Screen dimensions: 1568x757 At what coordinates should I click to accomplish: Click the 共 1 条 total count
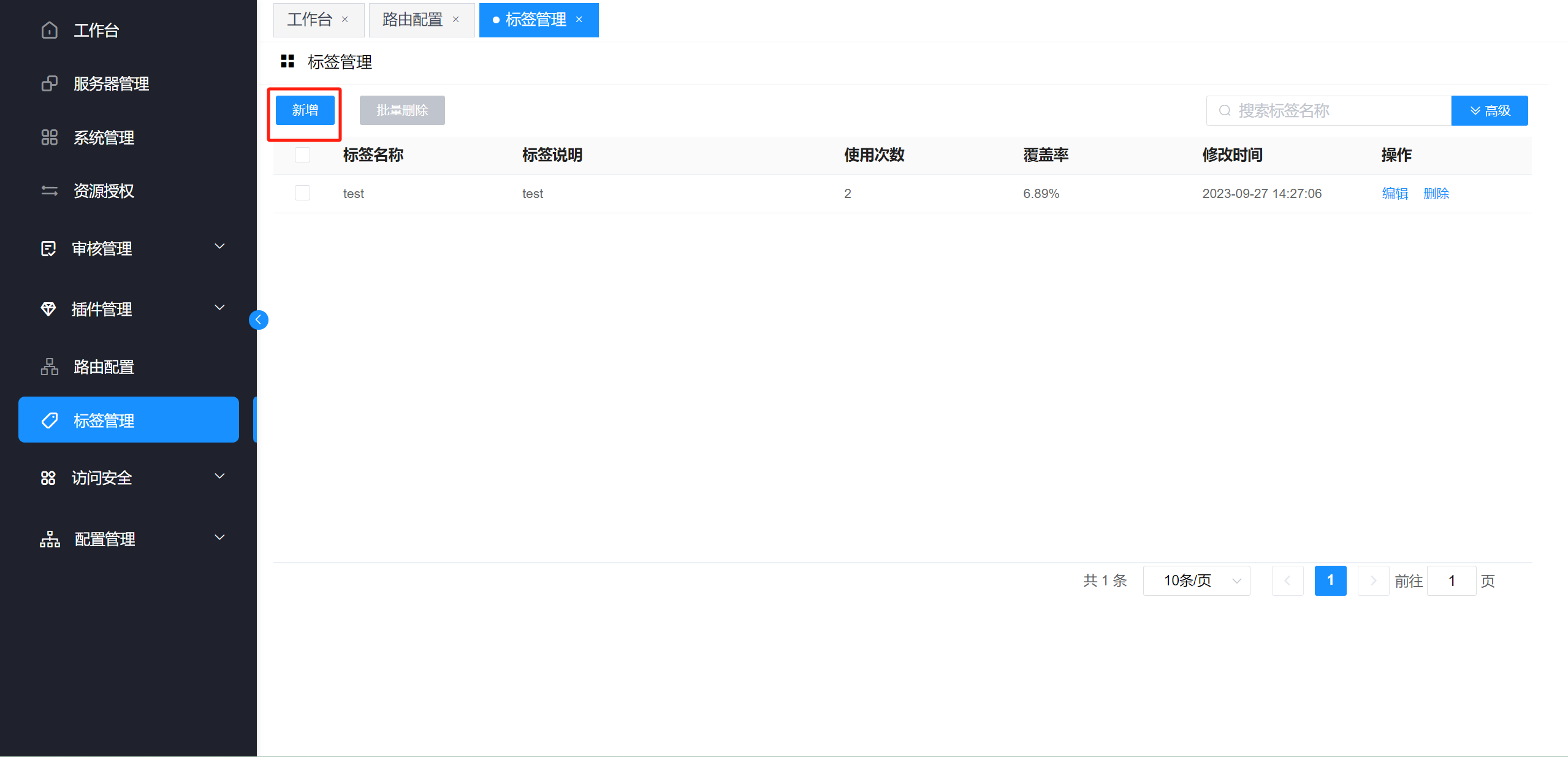point(1105,580)
